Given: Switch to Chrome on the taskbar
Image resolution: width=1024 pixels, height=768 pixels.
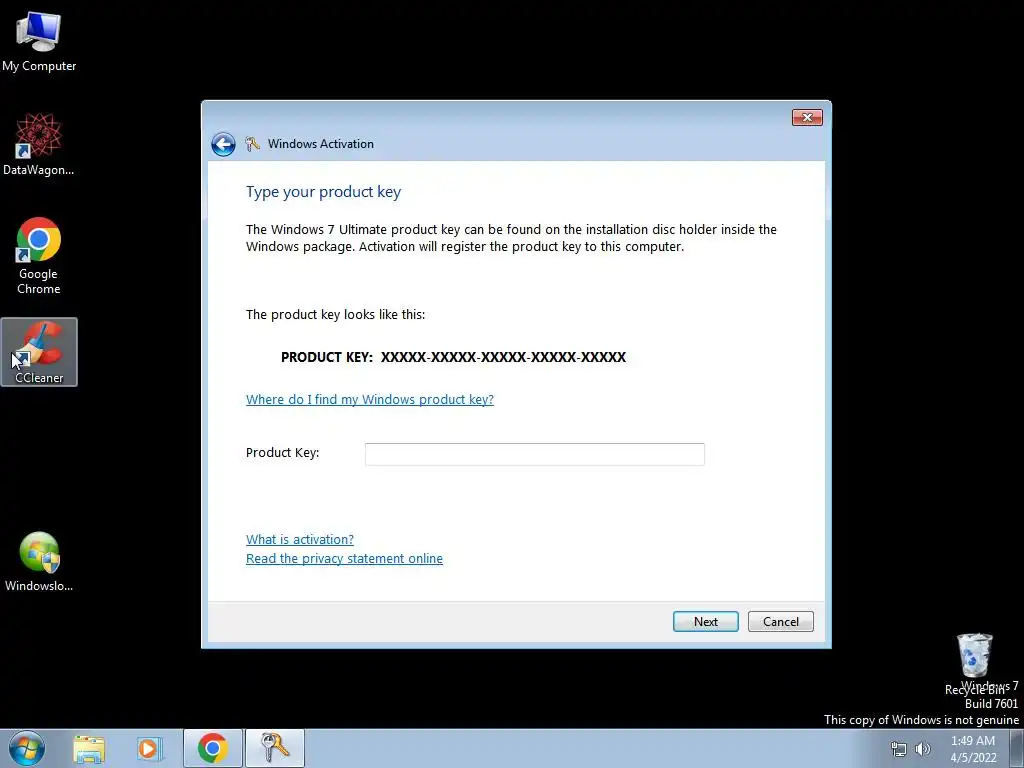Looking at the screenshot, I should (213, 748).
